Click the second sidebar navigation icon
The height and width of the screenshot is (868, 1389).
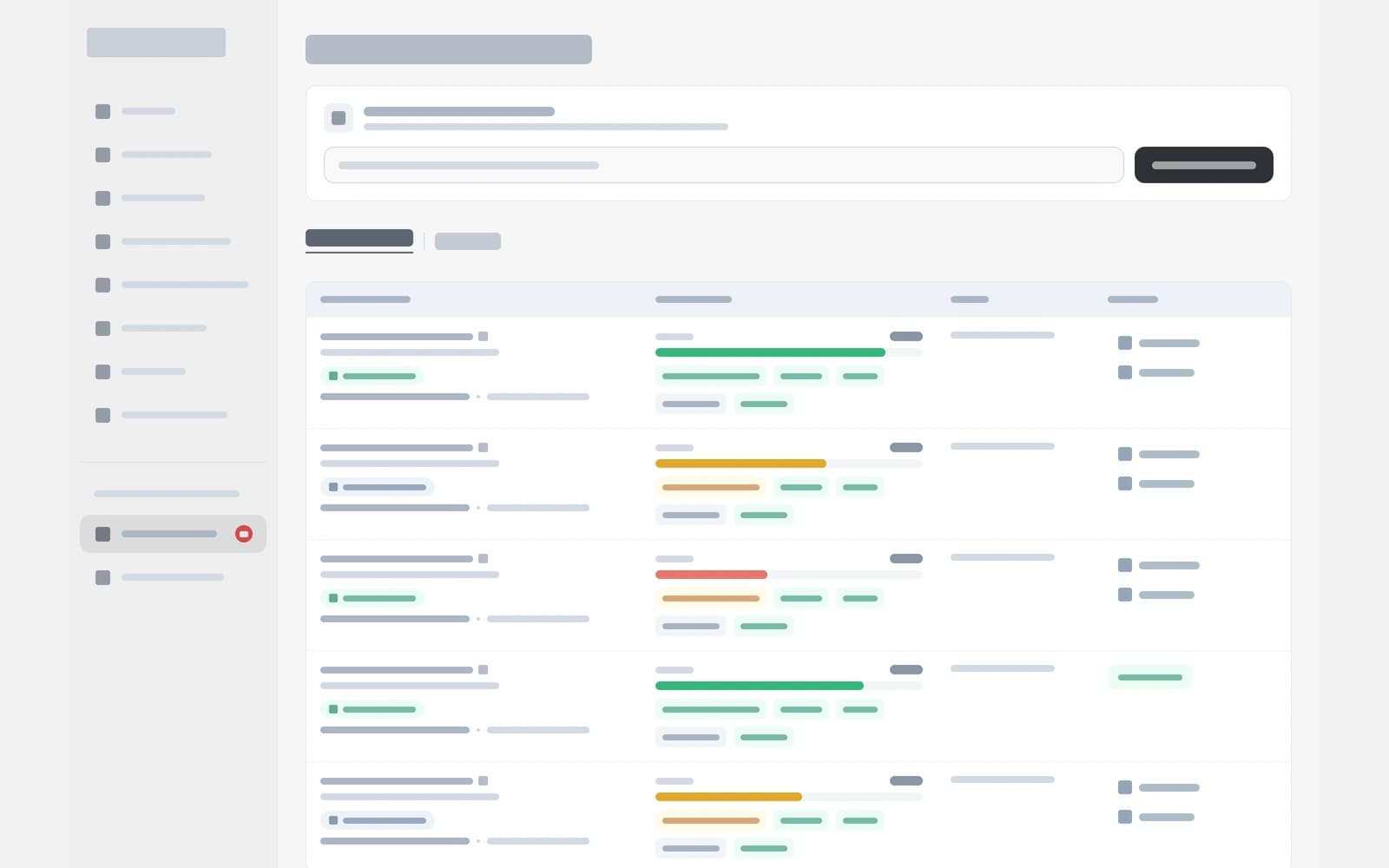click(x=102, y=155)
